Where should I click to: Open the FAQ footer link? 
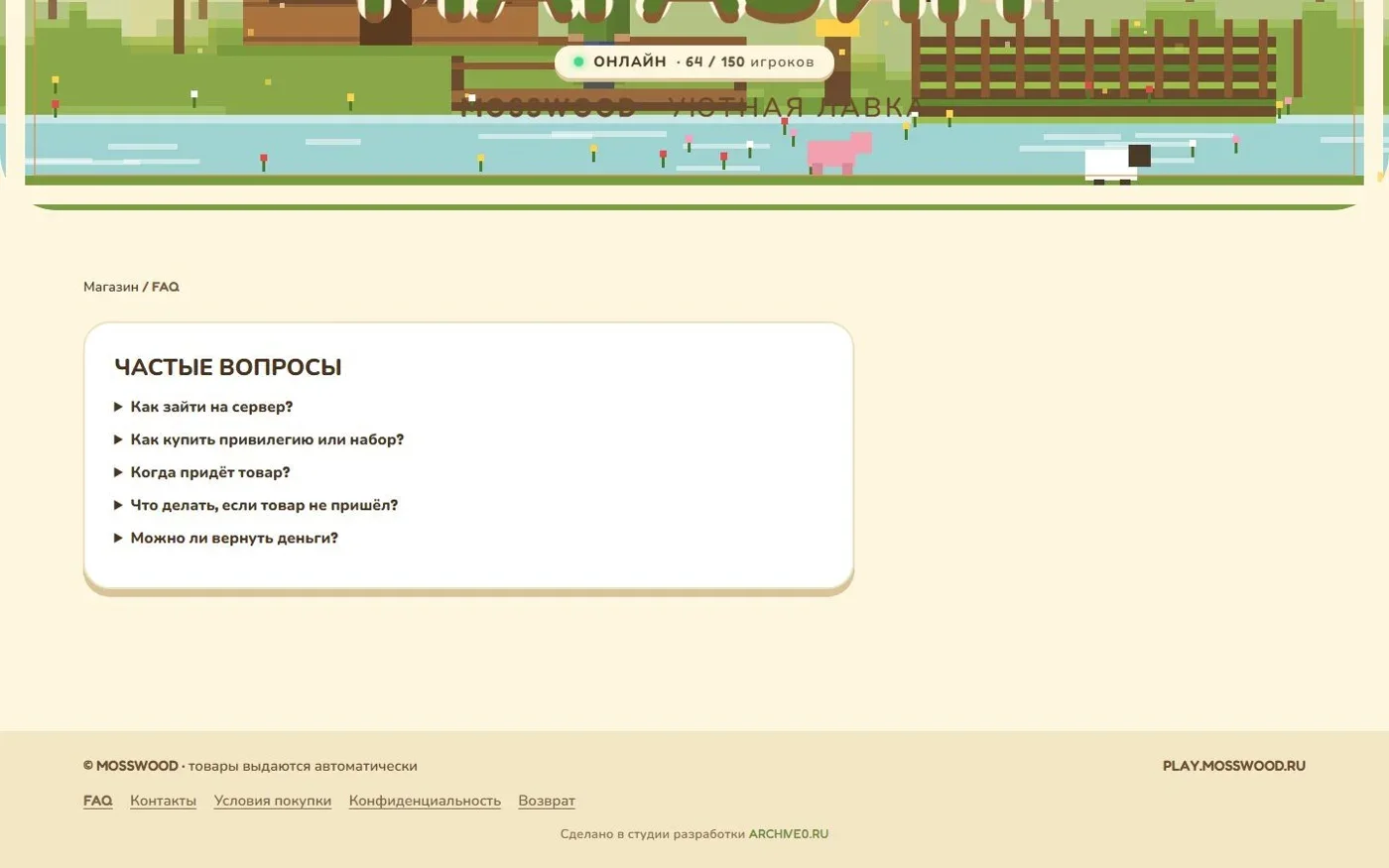98,801
